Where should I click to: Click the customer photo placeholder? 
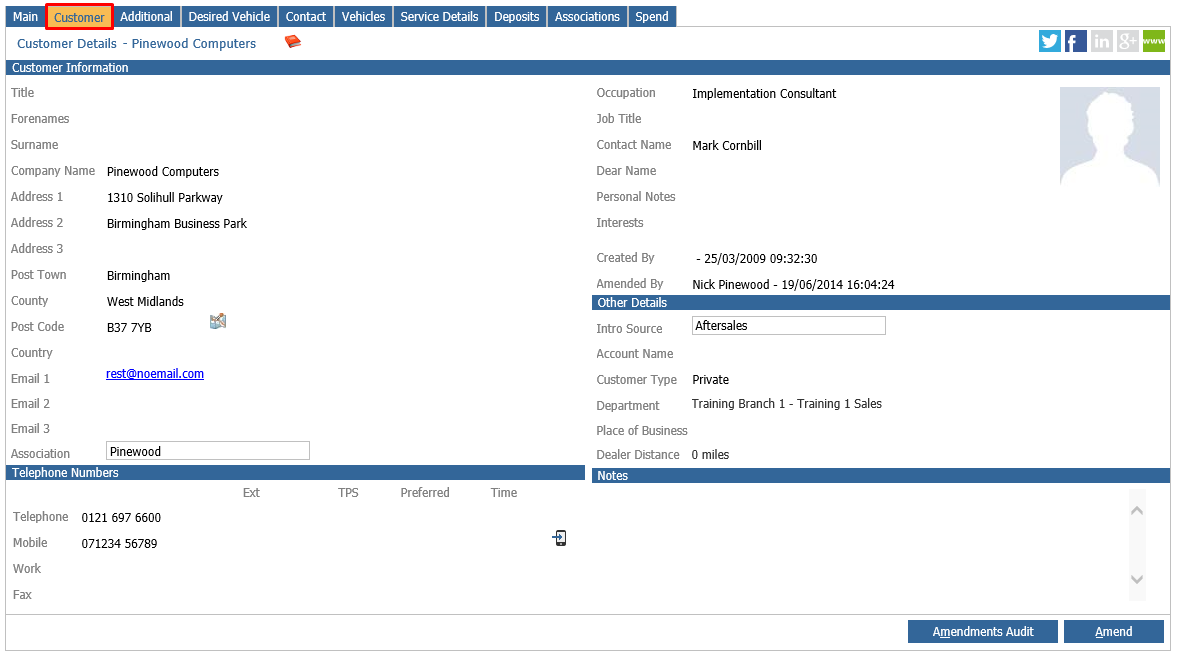(x=1109, y=134)
